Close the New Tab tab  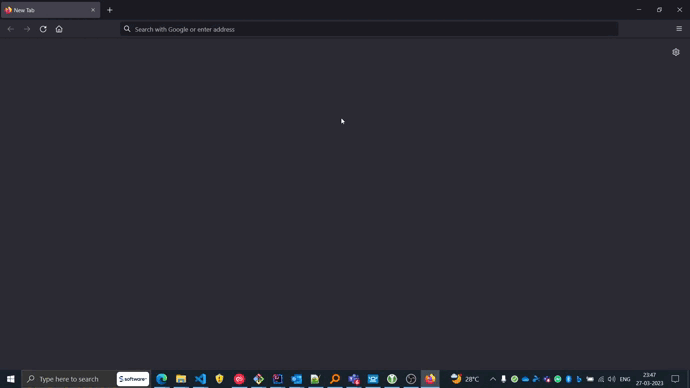tap(93, 10)
